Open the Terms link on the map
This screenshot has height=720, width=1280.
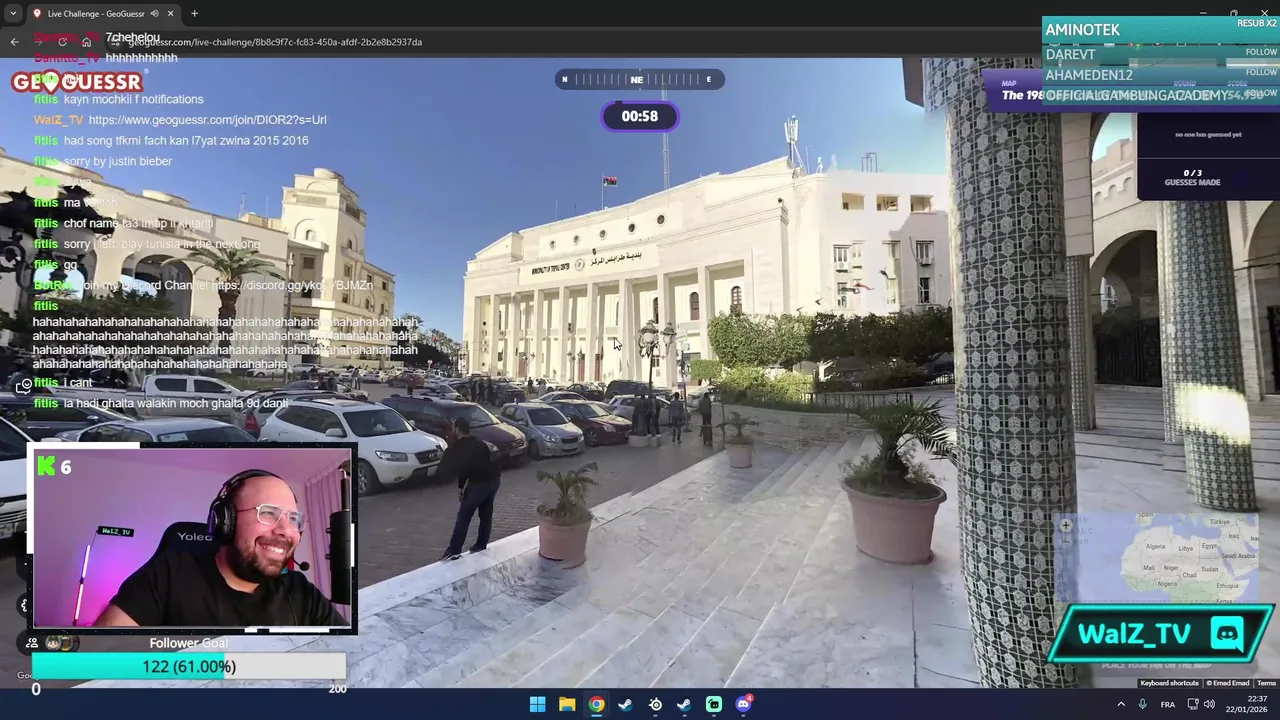[x=1266, y=683]
